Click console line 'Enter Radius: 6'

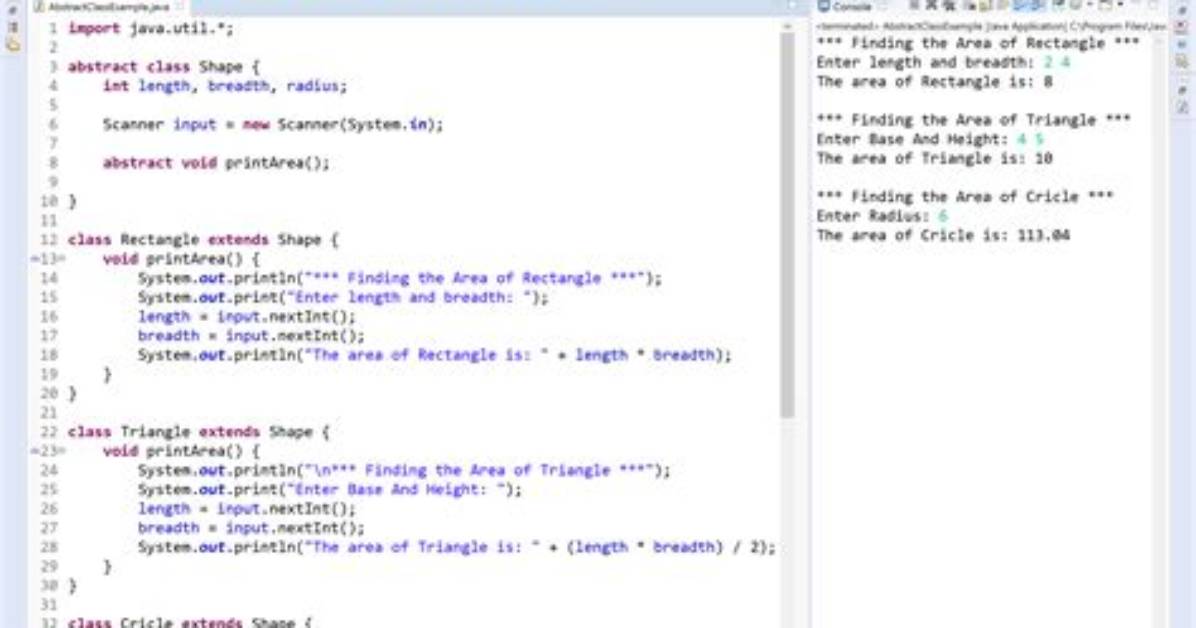click(883, 216)
